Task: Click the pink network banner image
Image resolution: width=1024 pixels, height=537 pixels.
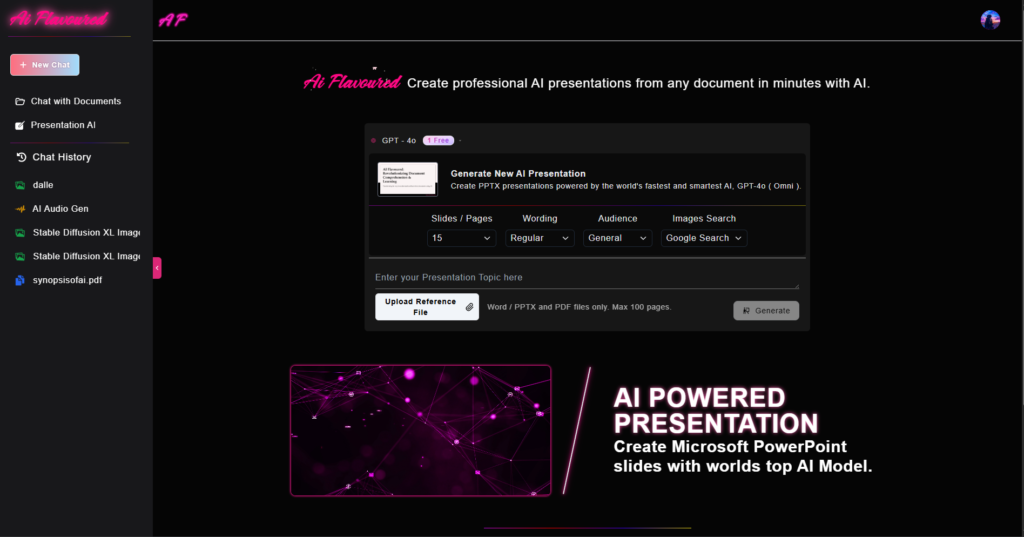Action: 421,431
